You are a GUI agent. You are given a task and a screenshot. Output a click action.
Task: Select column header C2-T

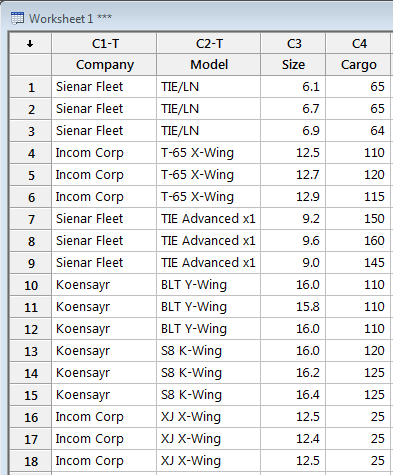[x=208, y=43]
